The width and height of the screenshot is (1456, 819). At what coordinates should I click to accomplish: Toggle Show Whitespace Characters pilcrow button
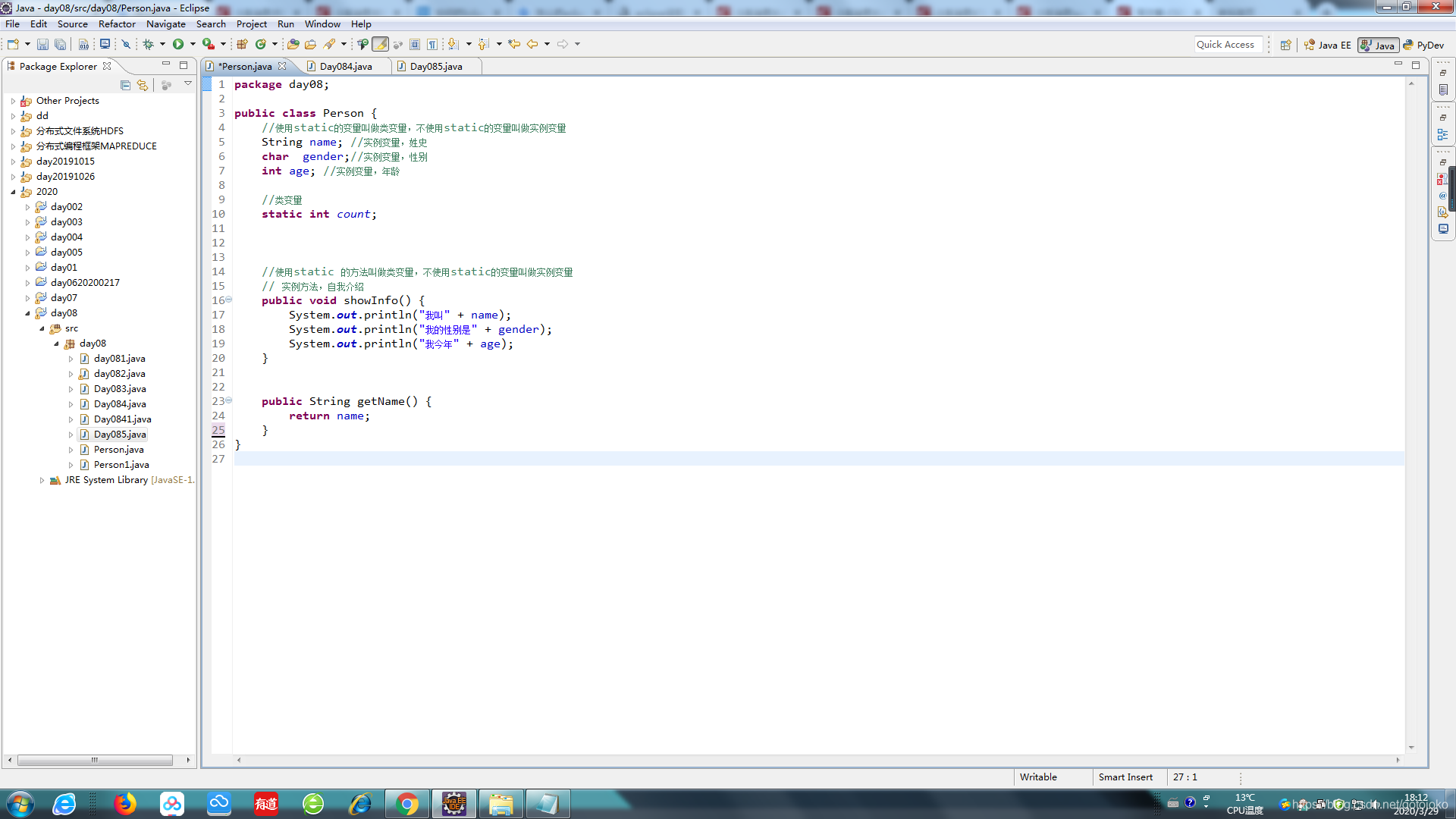[432, 45]
